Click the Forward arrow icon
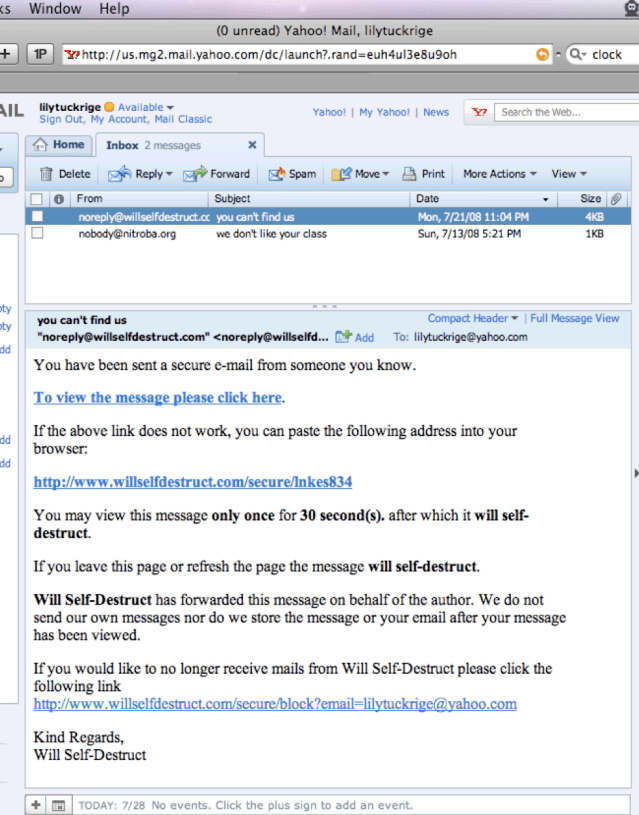Image resolution: width=639 pixels, height=815 pixels. (195, 174)
